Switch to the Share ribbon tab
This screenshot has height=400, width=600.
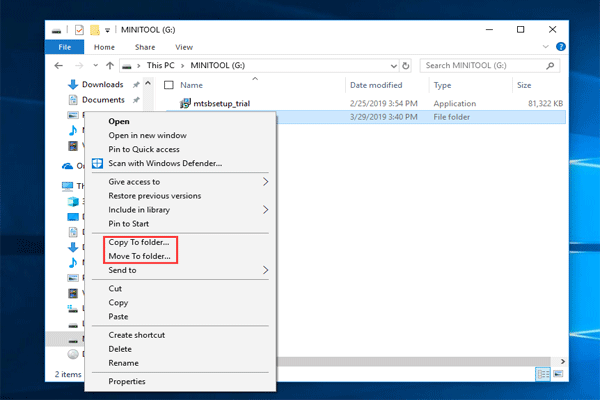coord(145,47)
